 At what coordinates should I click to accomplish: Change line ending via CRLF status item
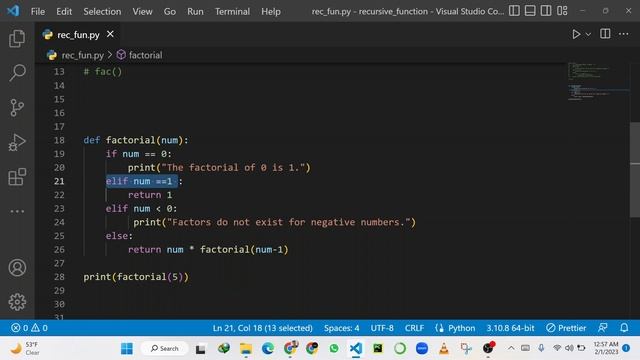point(414,328)
